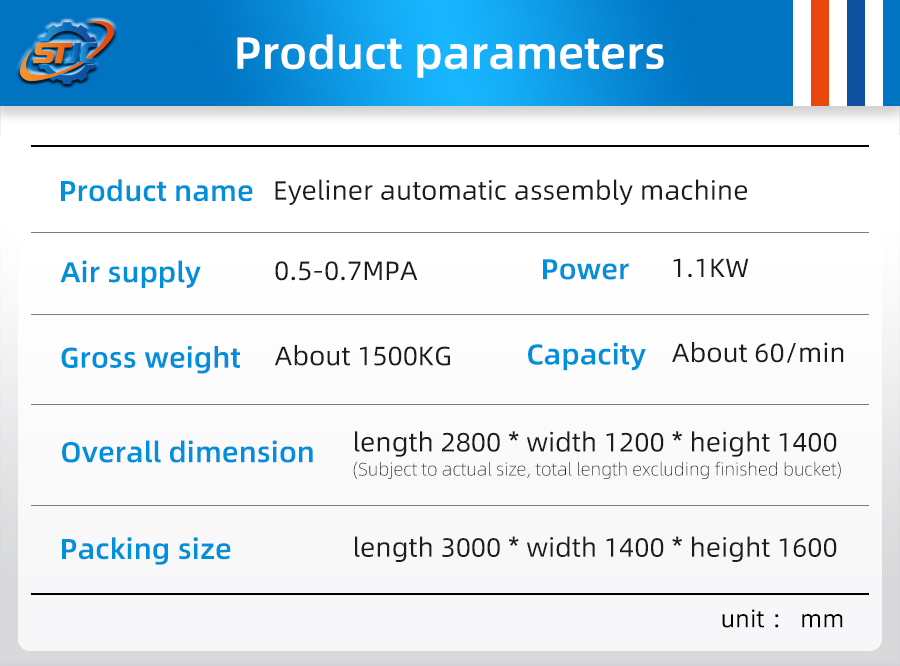
Task: Click length 3000 width 1400 height 1600
Action: 595,548
